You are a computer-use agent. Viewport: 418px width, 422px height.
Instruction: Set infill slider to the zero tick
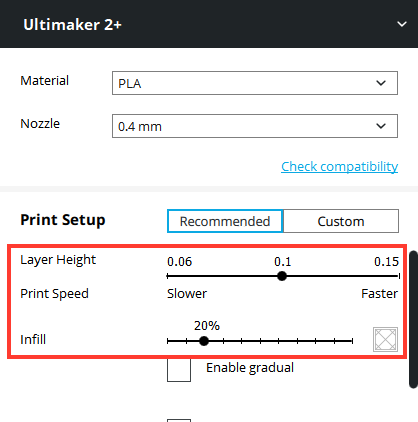point(168,341)
